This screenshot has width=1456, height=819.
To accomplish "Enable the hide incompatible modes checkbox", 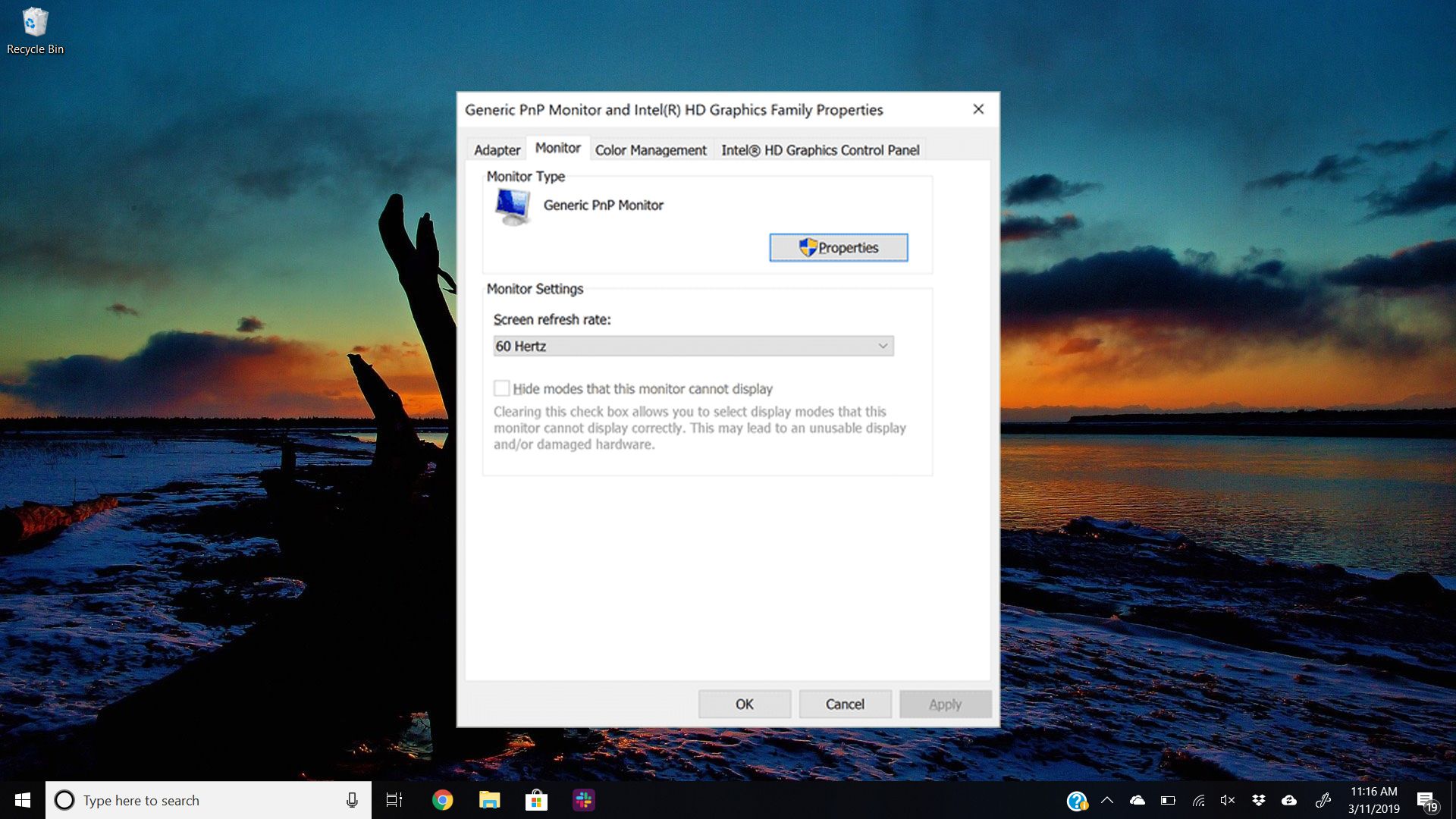I will point(501,388).
